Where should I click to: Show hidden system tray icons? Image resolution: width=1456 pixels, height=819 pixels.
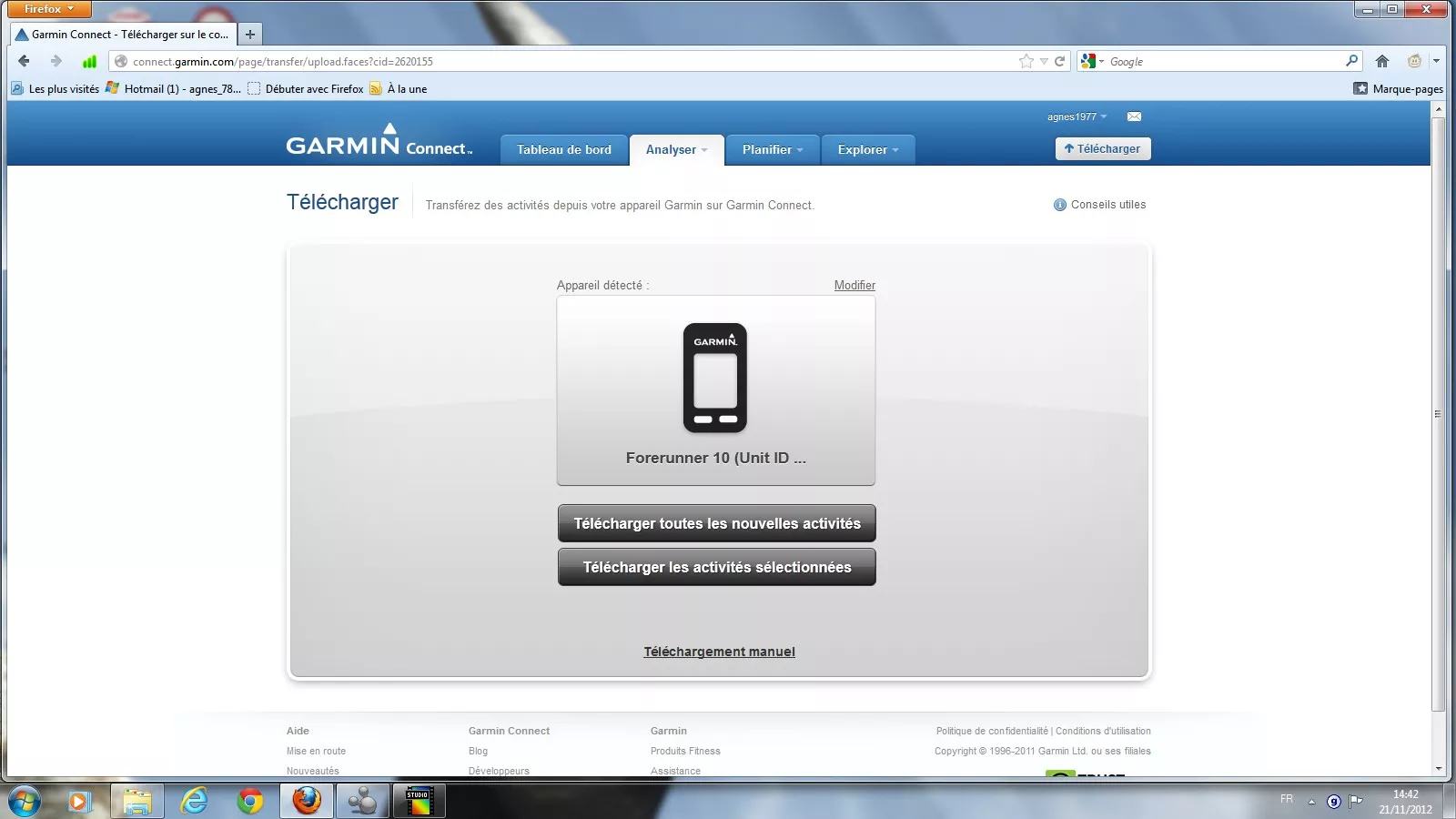(x=1311, y=802)
